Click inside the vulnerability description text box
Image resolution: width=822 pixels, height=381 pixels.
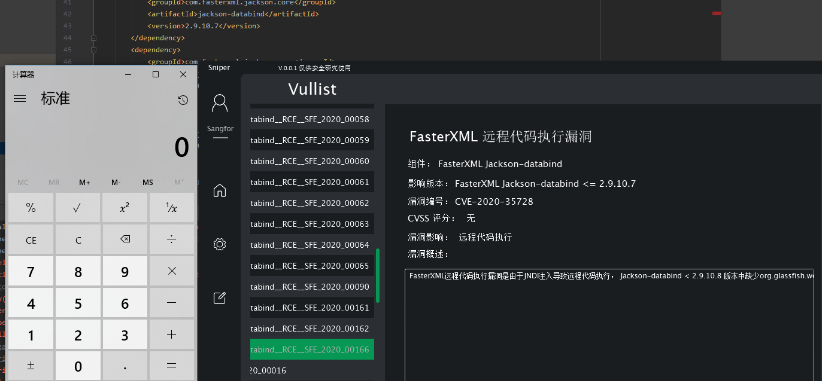tap(609, 325)
